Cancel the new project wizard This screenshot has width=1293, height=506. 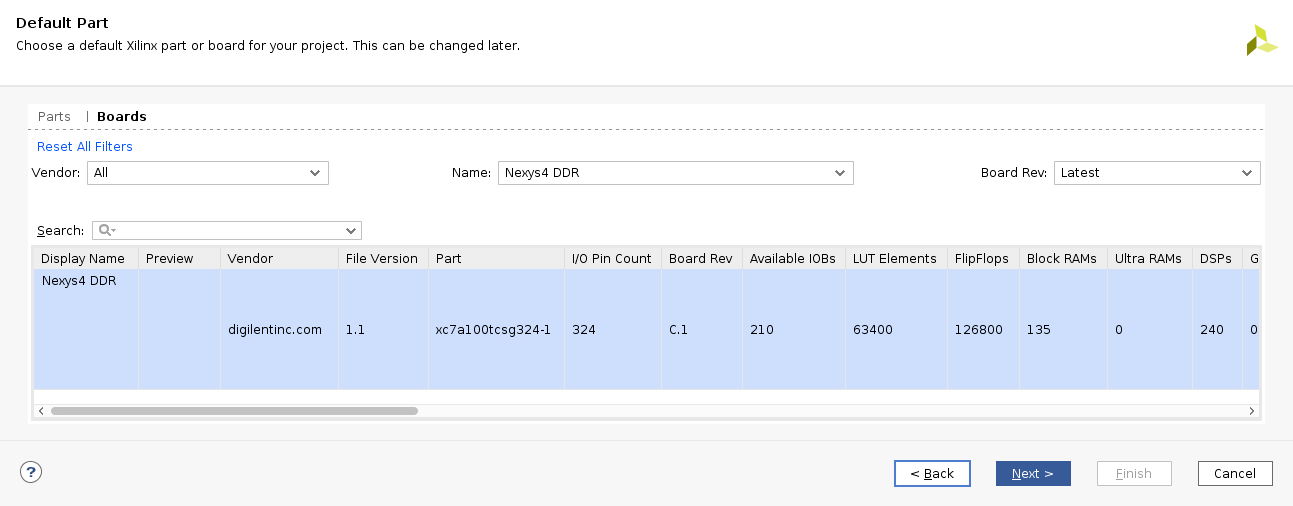tap(1235, 473)
